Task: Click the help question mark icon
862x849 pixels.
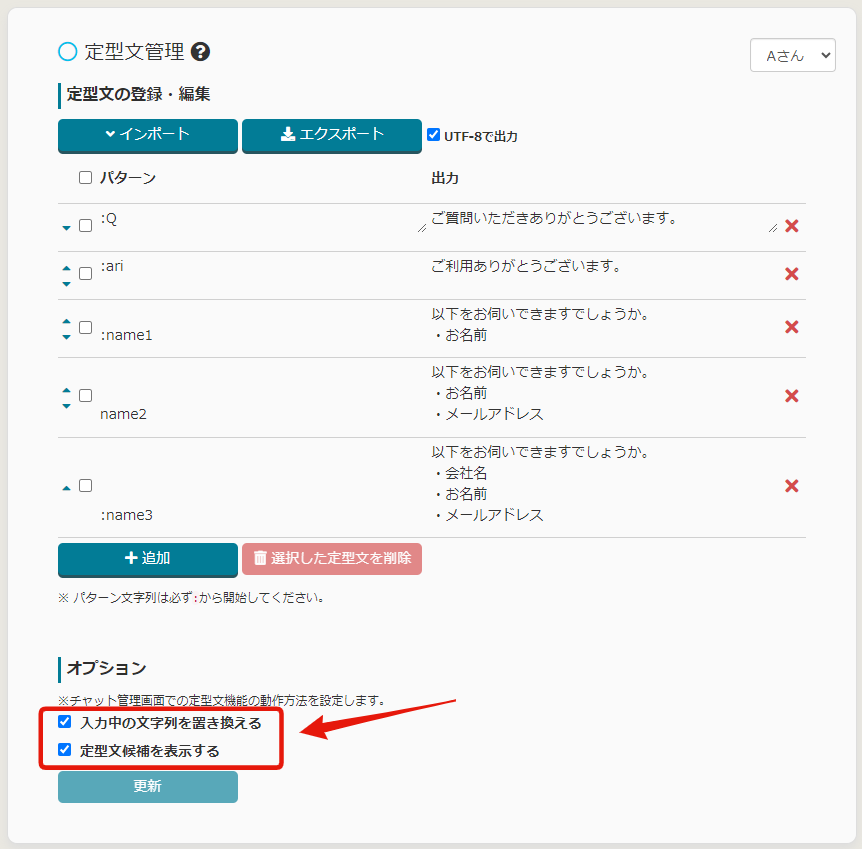Action: click(x=200, y=52)
